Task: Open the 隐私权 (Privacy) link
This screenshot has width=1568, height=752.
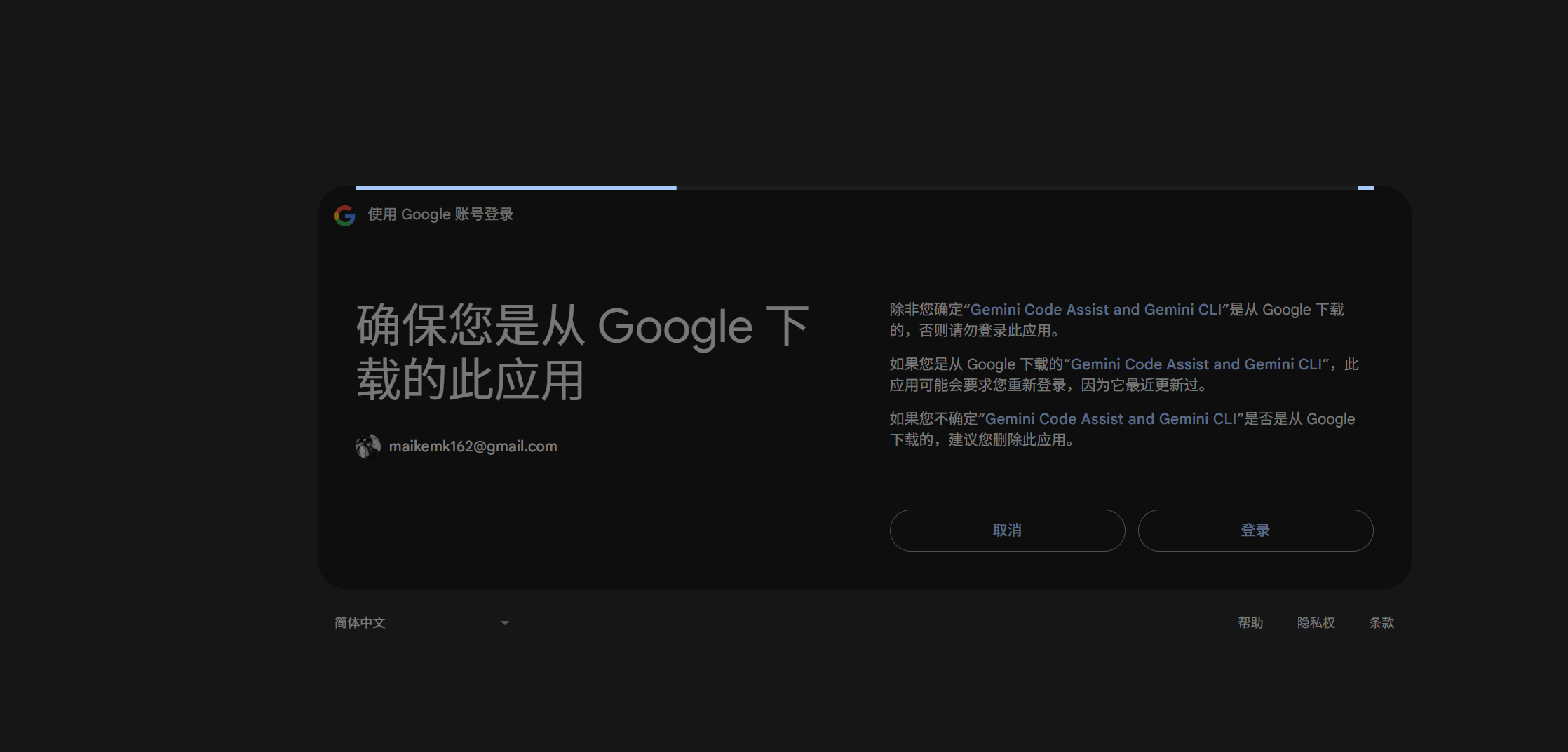Action: pyautogui.click(x=1316, y=622)
